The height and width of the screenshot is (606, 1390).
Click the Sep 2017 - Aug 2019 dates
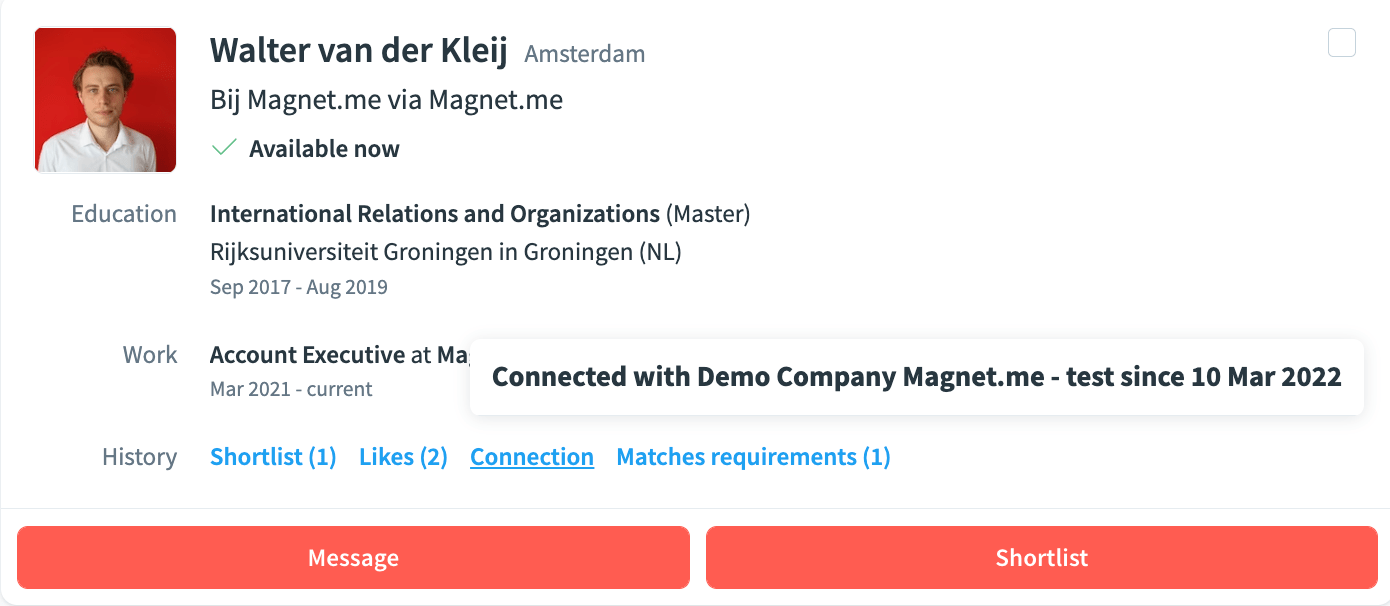pos(299,288)
